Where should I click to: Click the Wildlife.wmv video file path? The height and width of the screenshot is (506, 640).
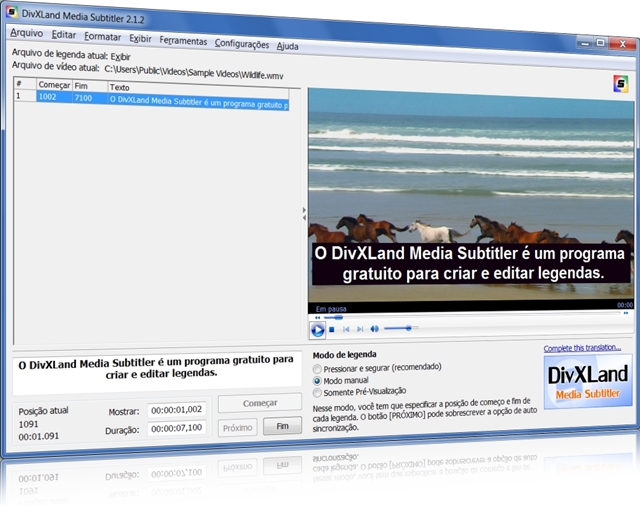pos(193,72)
